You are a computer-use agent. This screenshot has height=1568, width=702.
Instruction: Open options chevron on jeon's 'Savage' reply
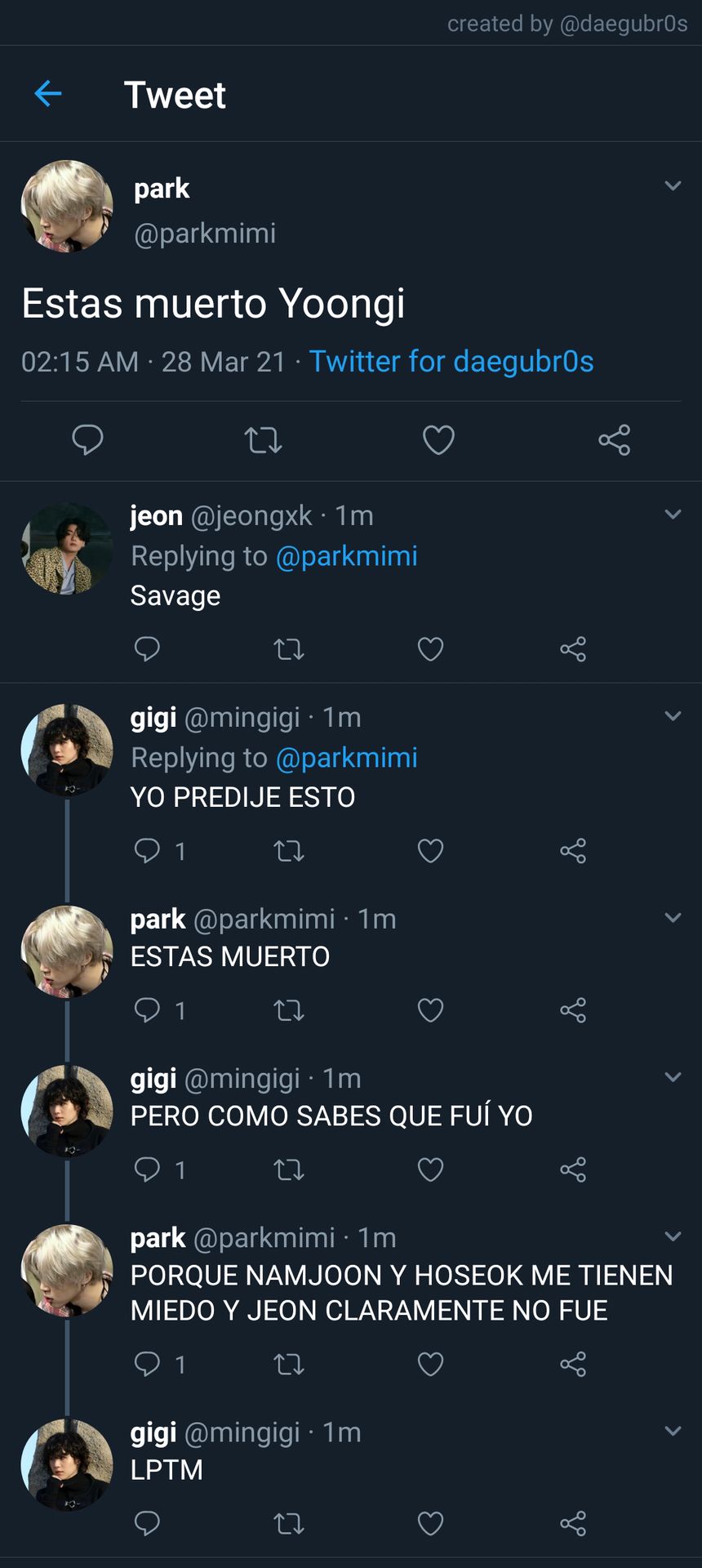[x=673, y=514]
